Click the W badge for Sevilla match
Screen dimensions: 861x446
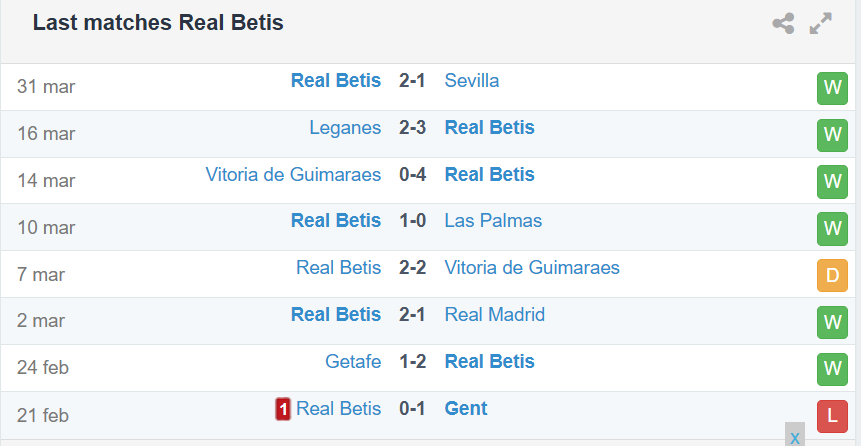pos(832,88)
